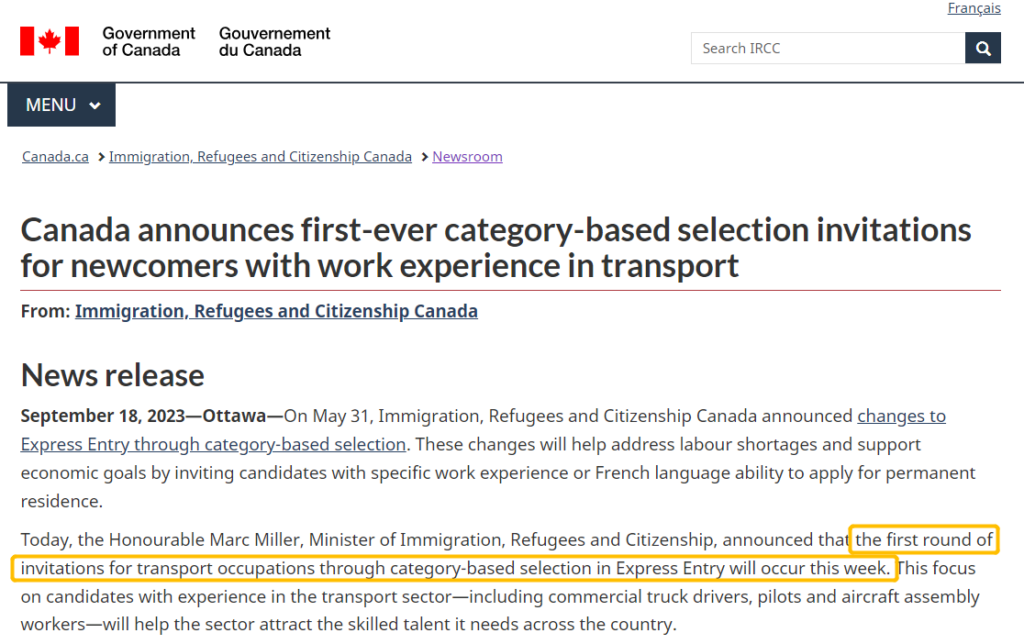Click the main article headline about transport
1024x644 pixels.
496,247
